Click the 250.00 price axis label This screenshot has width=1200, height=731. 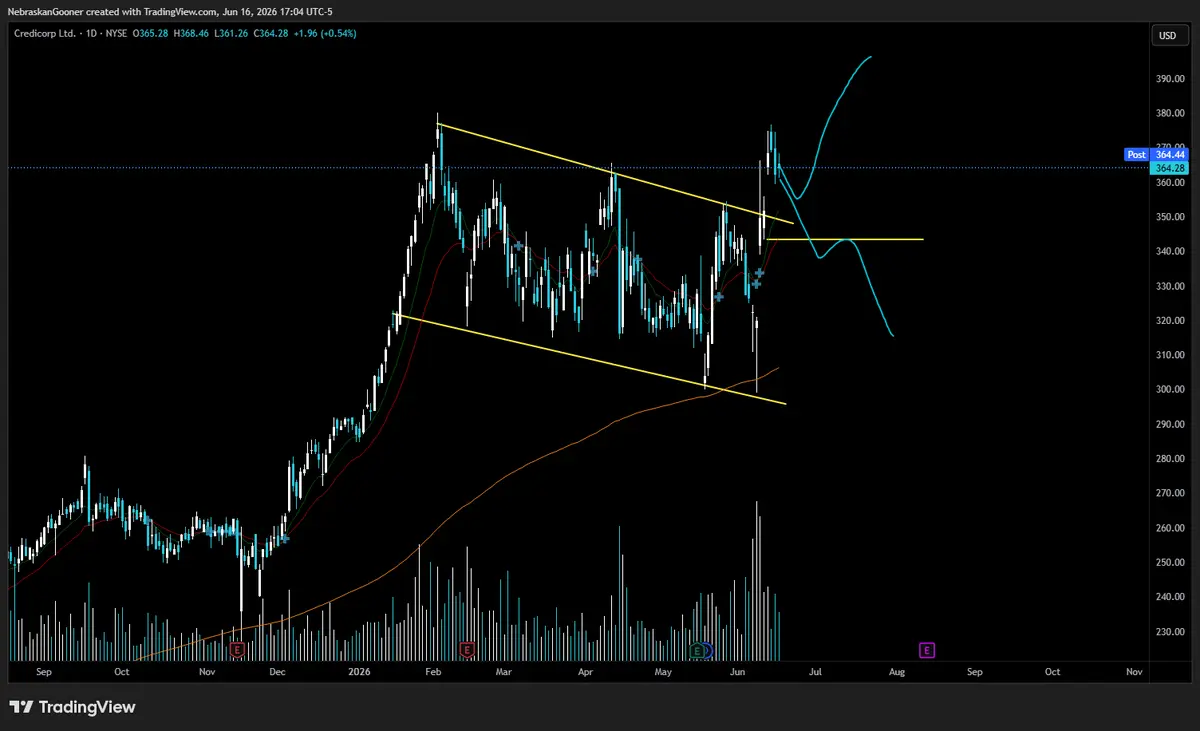tap(1170, 563)
